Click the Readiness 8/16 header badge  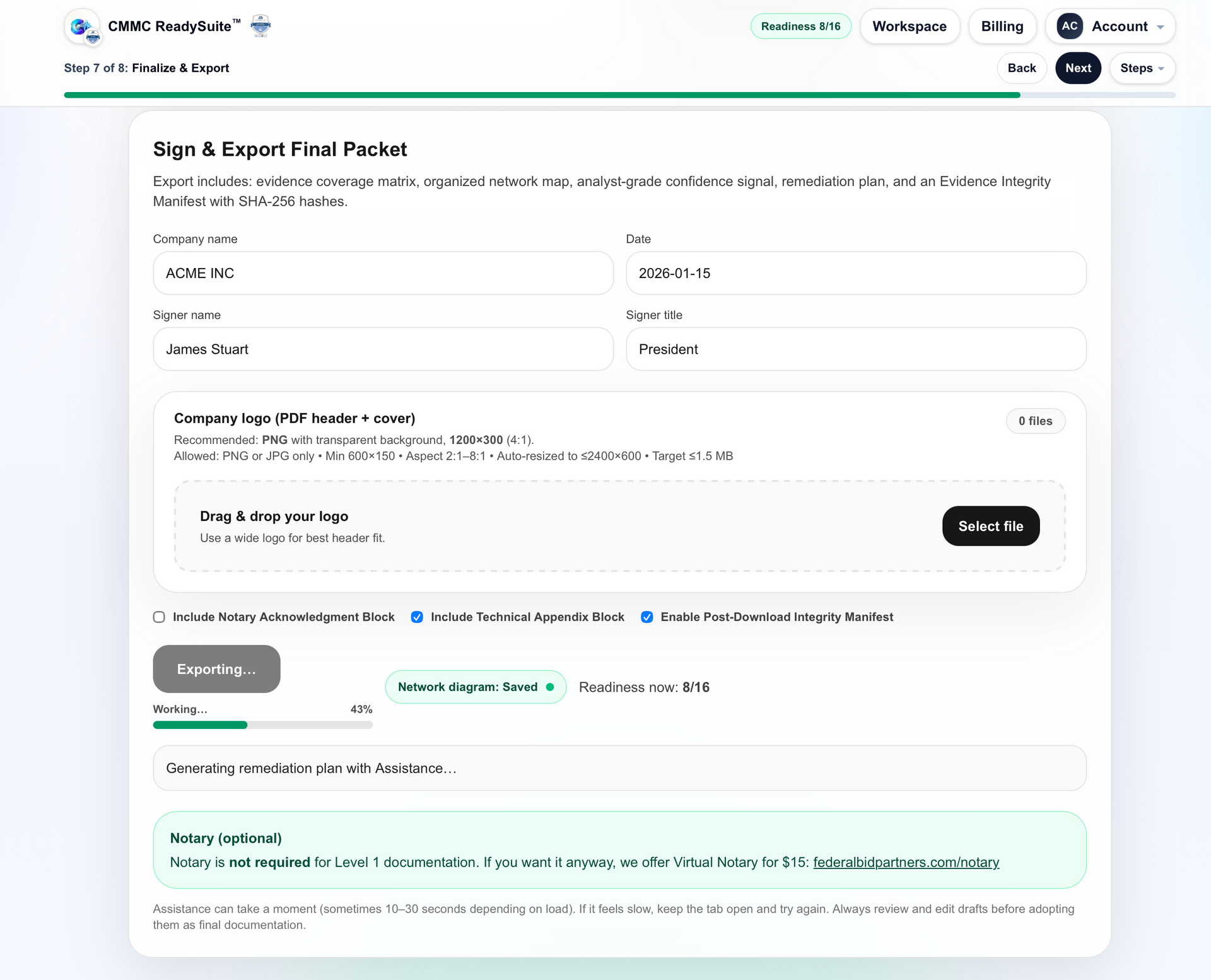point(800,26)
